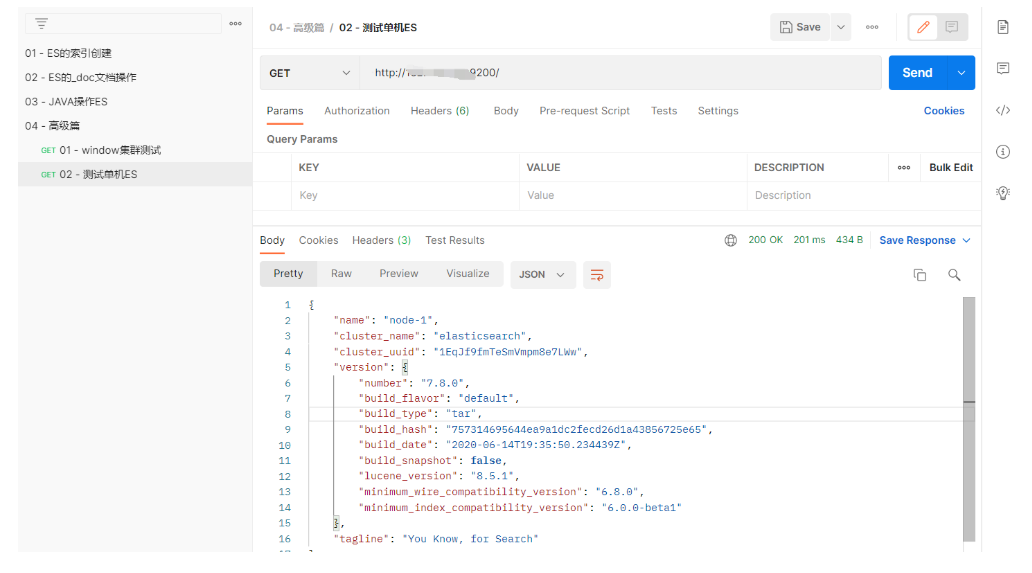Click the copy response icon
This screenshot has height=573, width=1032.
(920, 275)
